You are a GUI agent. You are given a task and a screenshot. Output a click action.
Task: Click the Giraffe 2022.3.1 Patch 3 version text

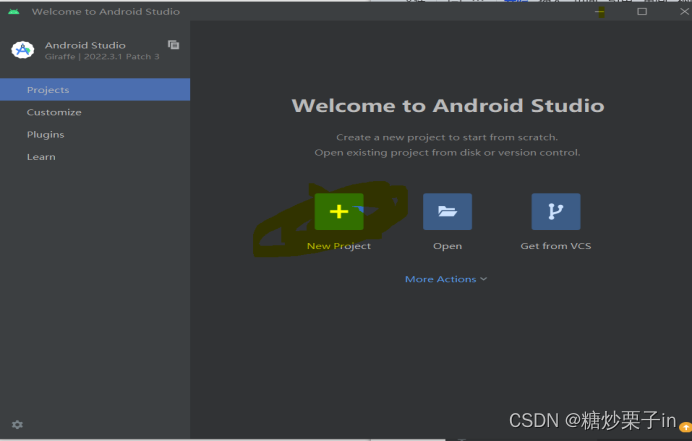(x=102, y=57)
